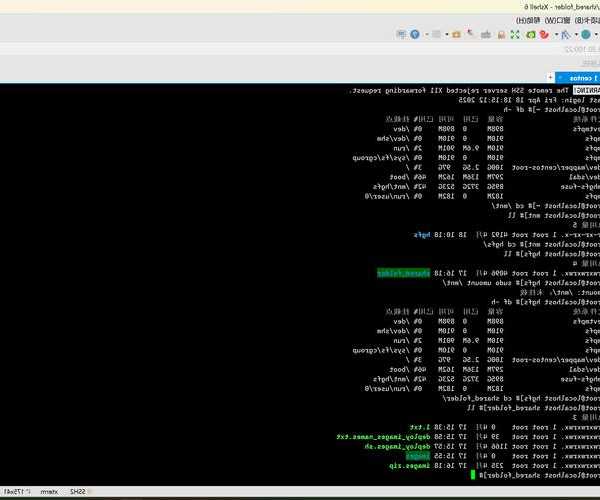Open the blue help question-mark icon
The width and height of the screenshot is (600, 500).
[x=415, y=34]
